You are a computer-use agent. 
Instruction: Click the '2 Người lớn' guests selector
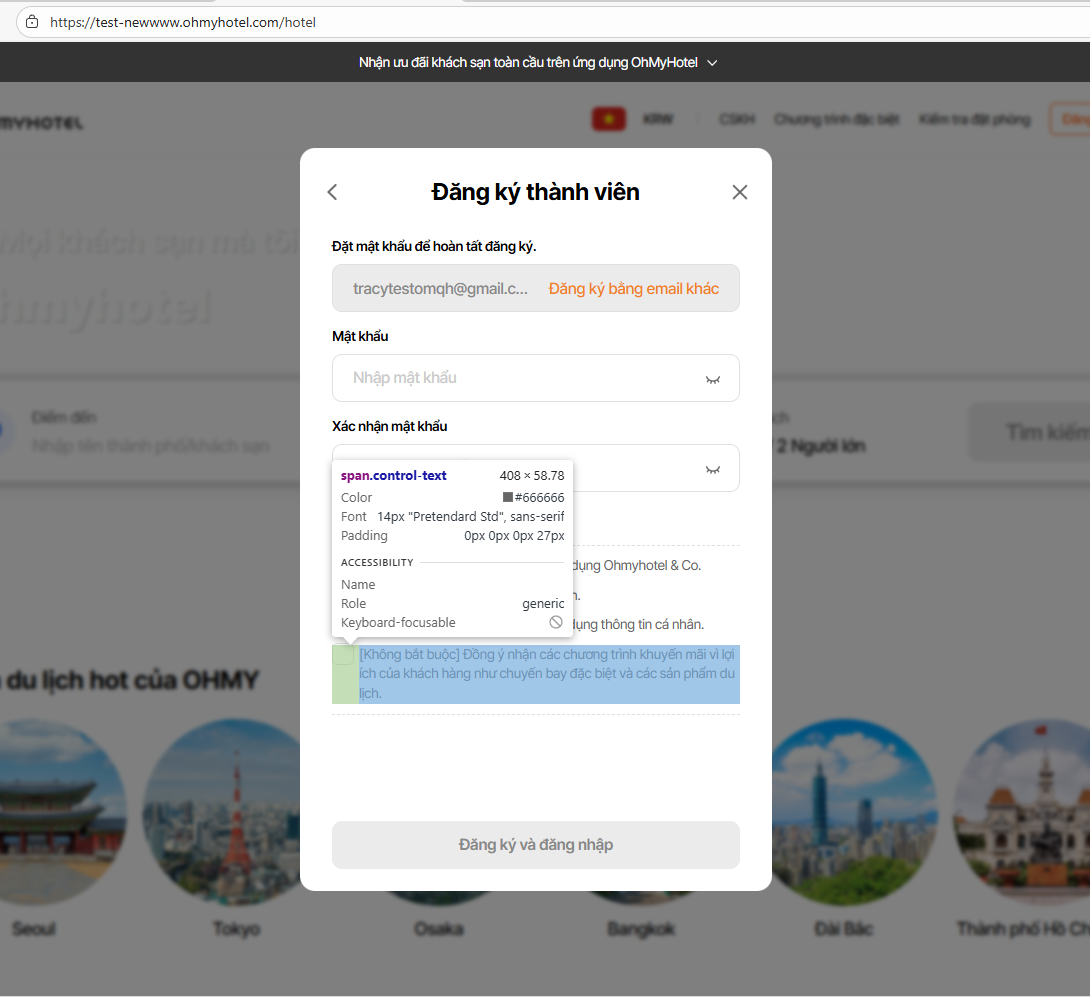(x=820, y=446)
